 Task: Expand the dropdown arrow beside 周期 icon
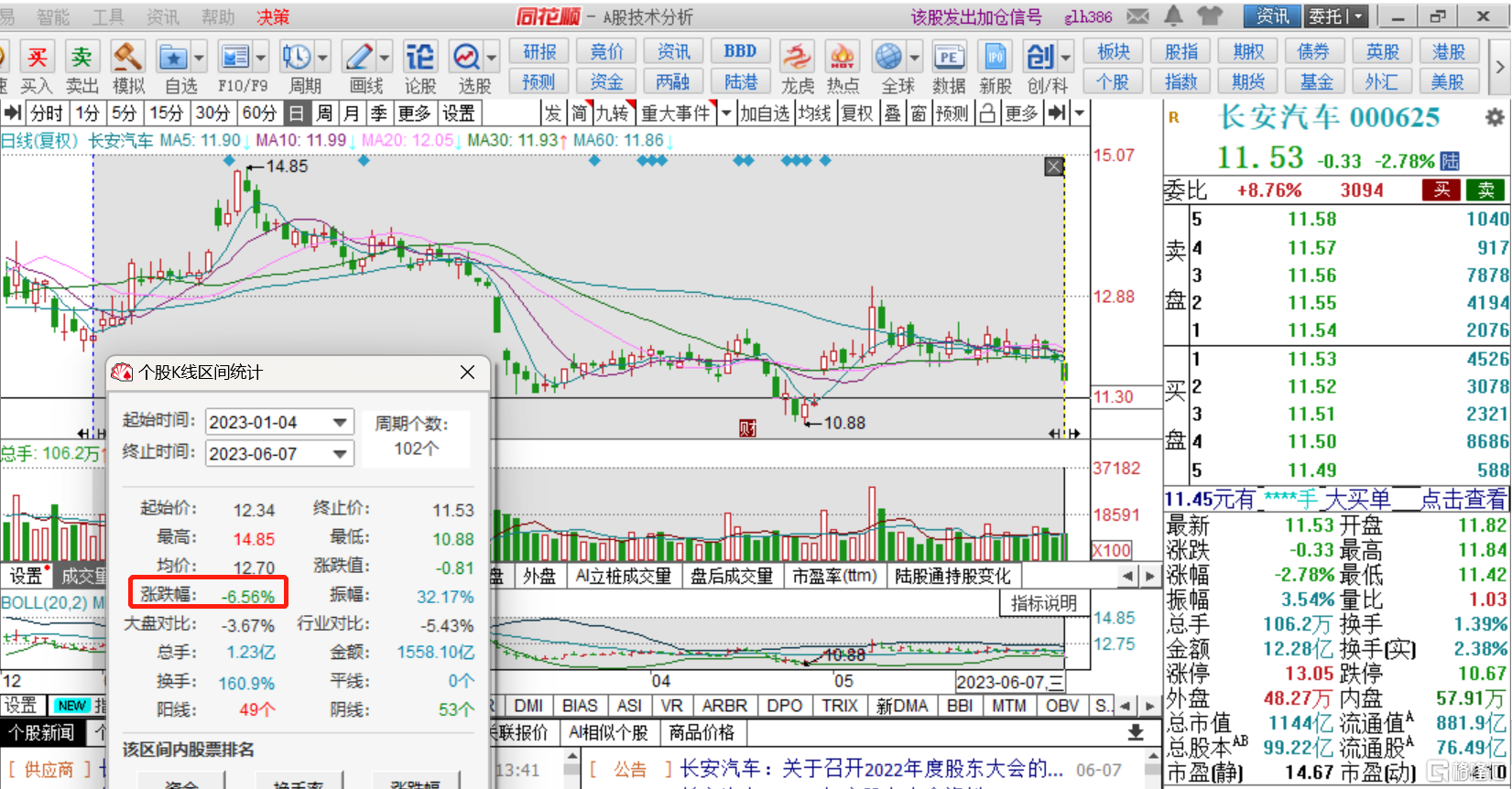pos(322,58)
